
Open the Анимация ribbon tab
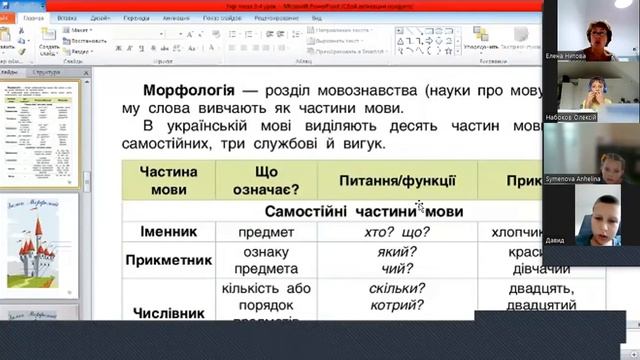[x=176, y=18]
